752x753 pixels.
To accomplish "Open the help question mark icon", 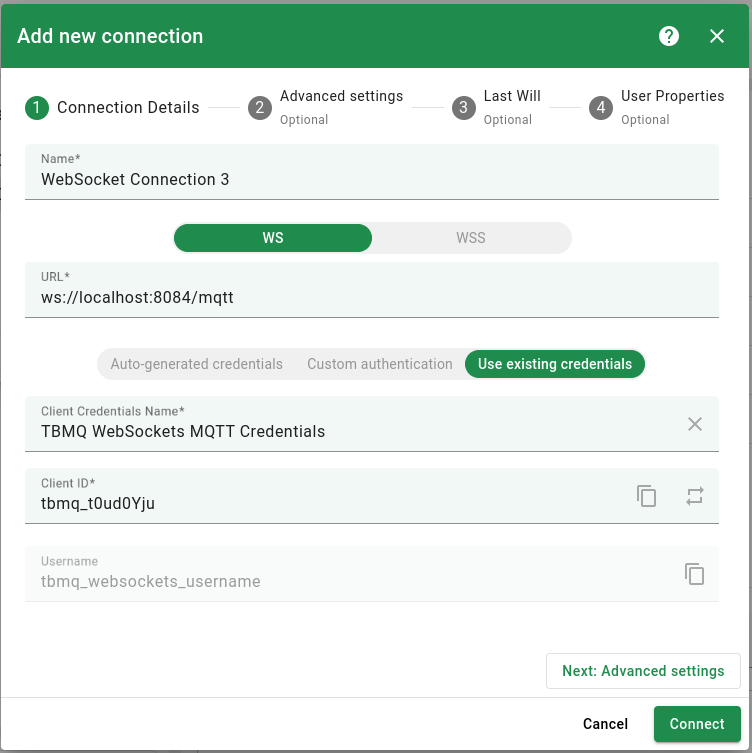I will tap(669, 36).
